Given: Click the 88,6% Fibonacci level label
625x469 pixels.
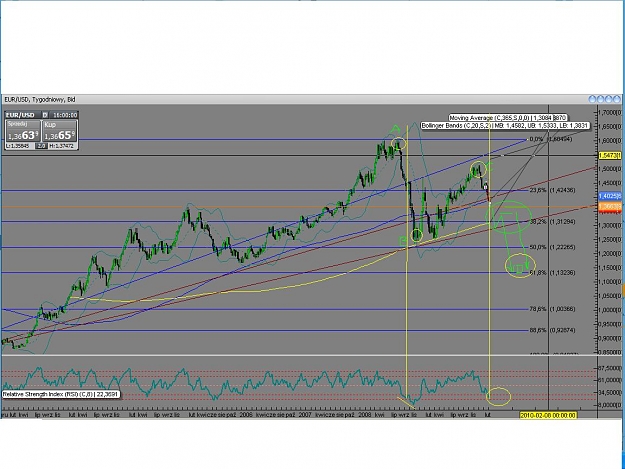Looking at the screenshot, I should tap(552, 330).
